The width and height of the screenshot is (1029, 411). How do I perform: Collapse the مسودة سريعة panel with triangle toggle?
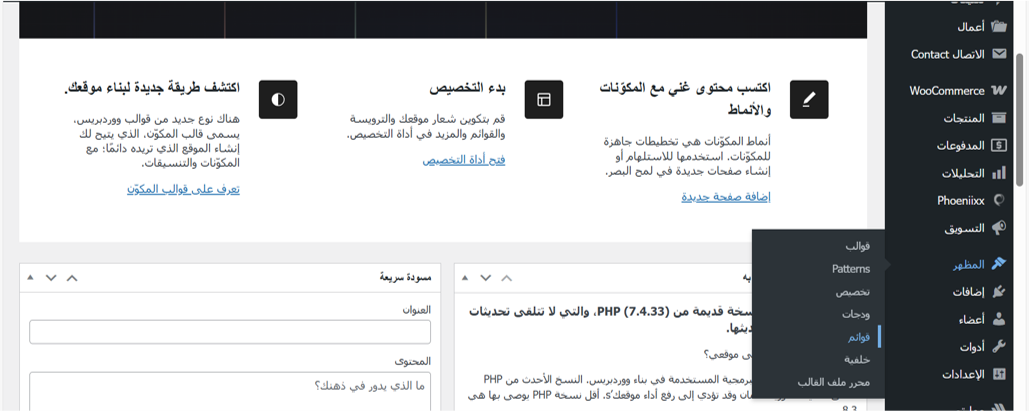(x=29, y=277)
